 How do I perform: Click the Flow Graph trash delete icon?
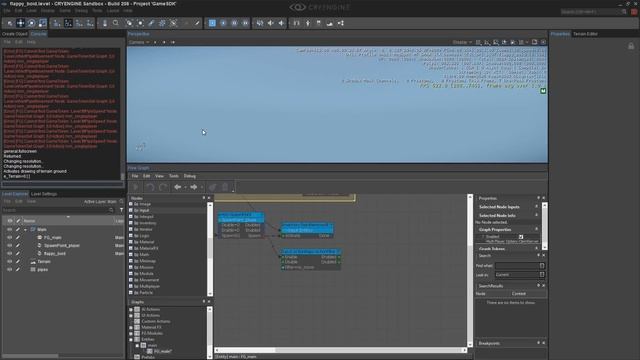pyautogui.click(x=225, y=187)
